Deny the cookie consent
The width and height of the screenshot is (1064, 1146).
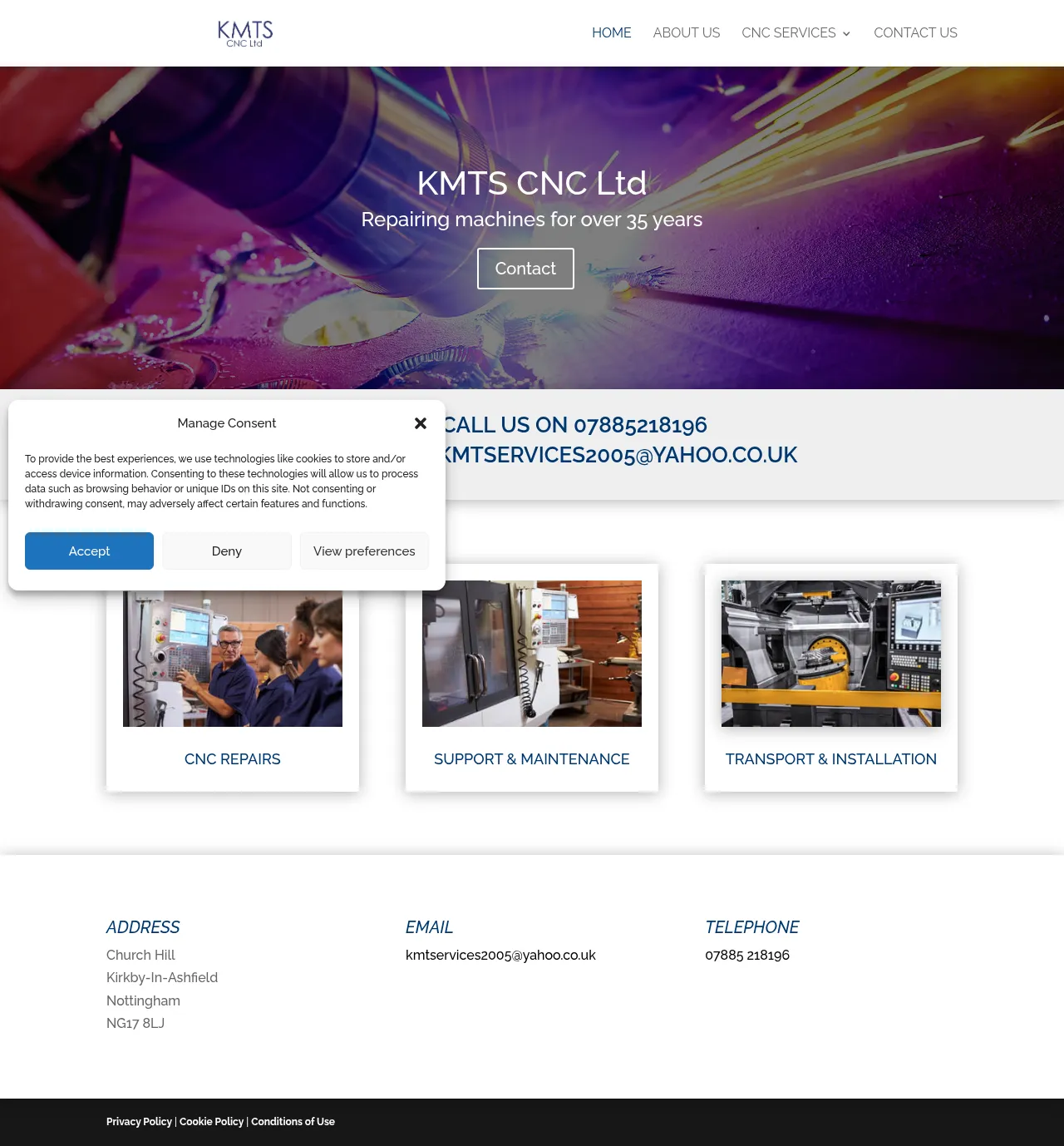(x=227, y=551)
